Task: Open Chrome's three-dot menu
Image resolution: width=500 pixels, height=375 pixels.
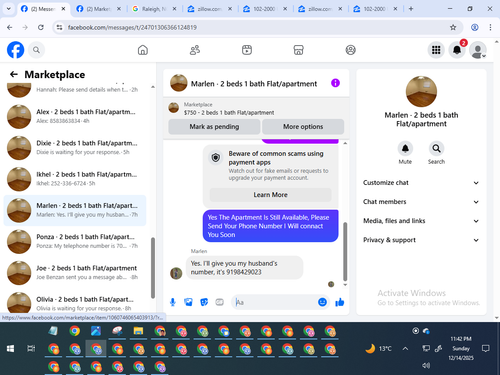Action: tap(490, 27)
